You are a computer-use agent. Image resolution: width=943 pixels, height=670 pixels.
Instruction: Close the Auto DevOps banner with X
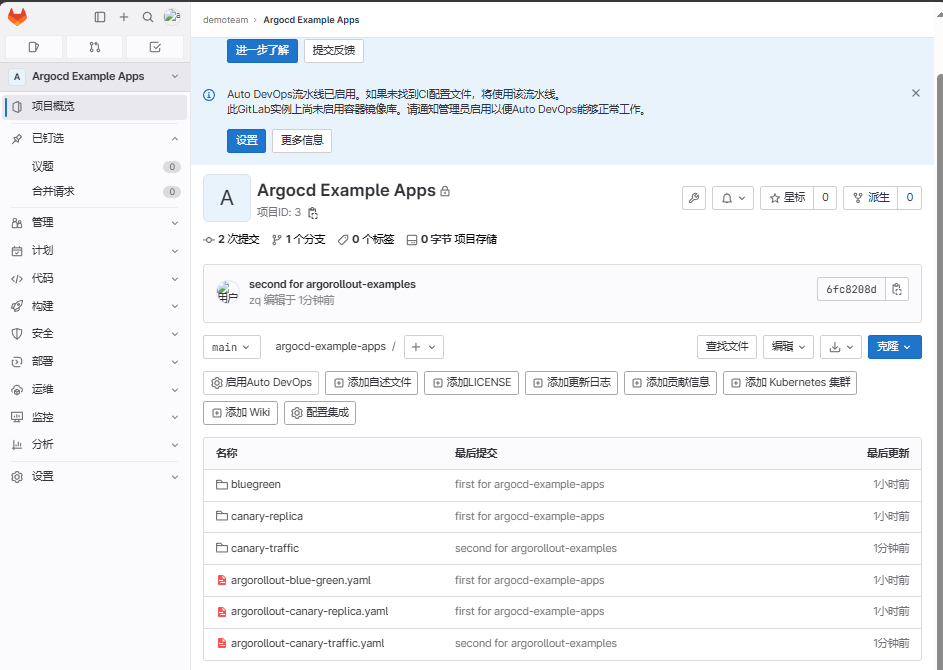coord(915,93)
